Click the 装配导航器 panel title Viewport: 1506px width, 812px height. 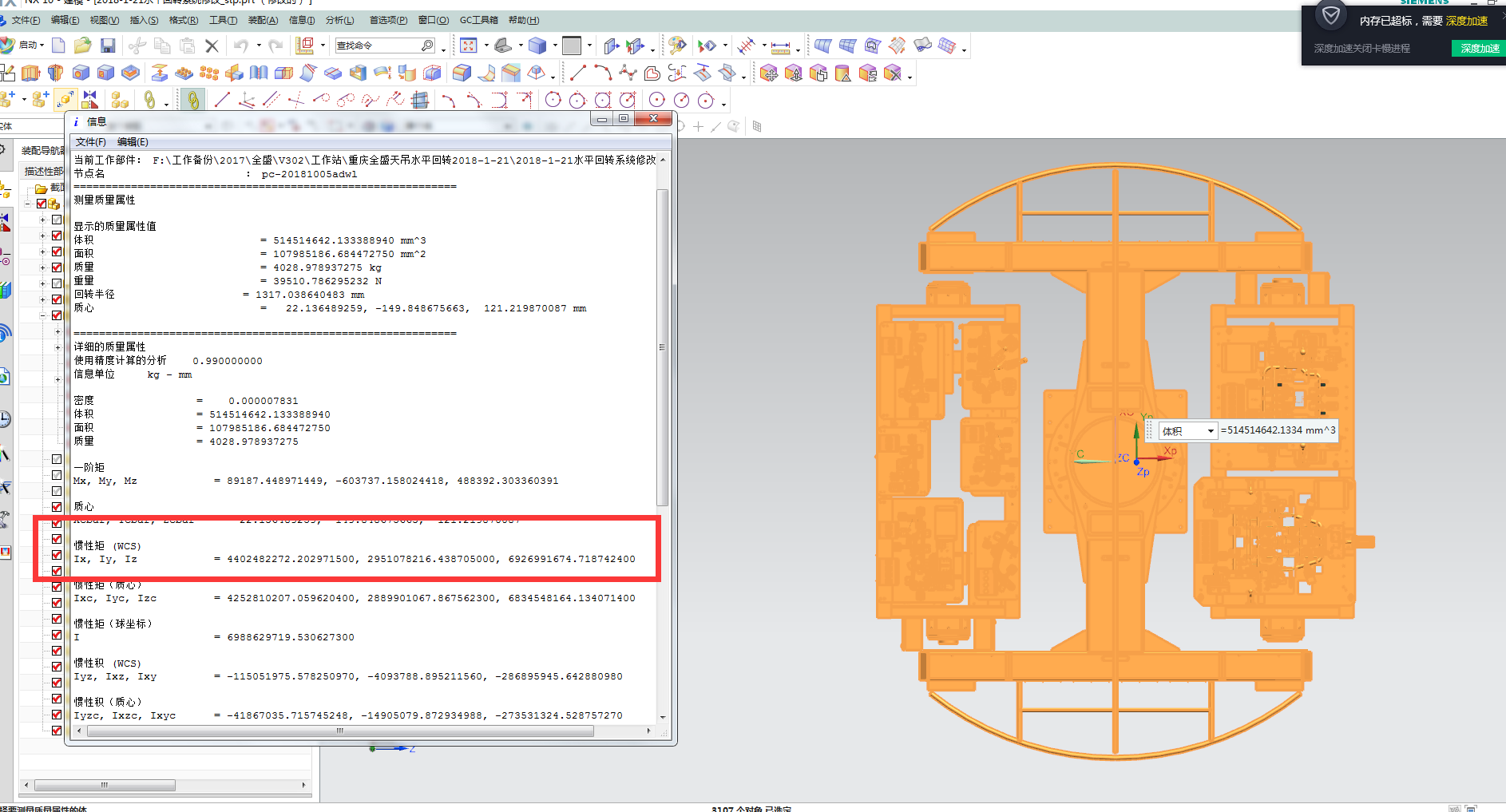(43, 150)
